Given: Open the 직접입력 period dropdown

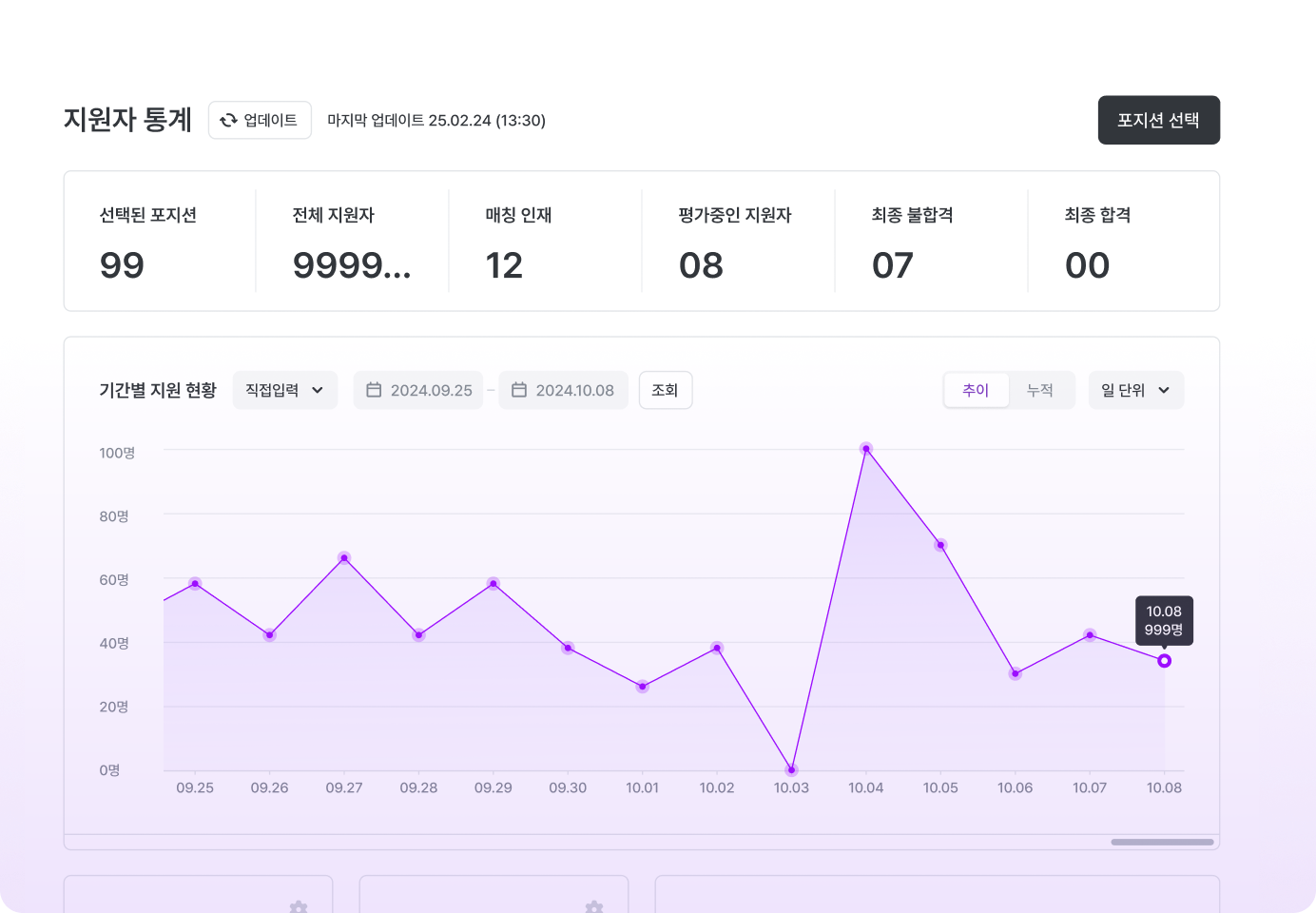Looking at the screenshot, I should 284,390.
